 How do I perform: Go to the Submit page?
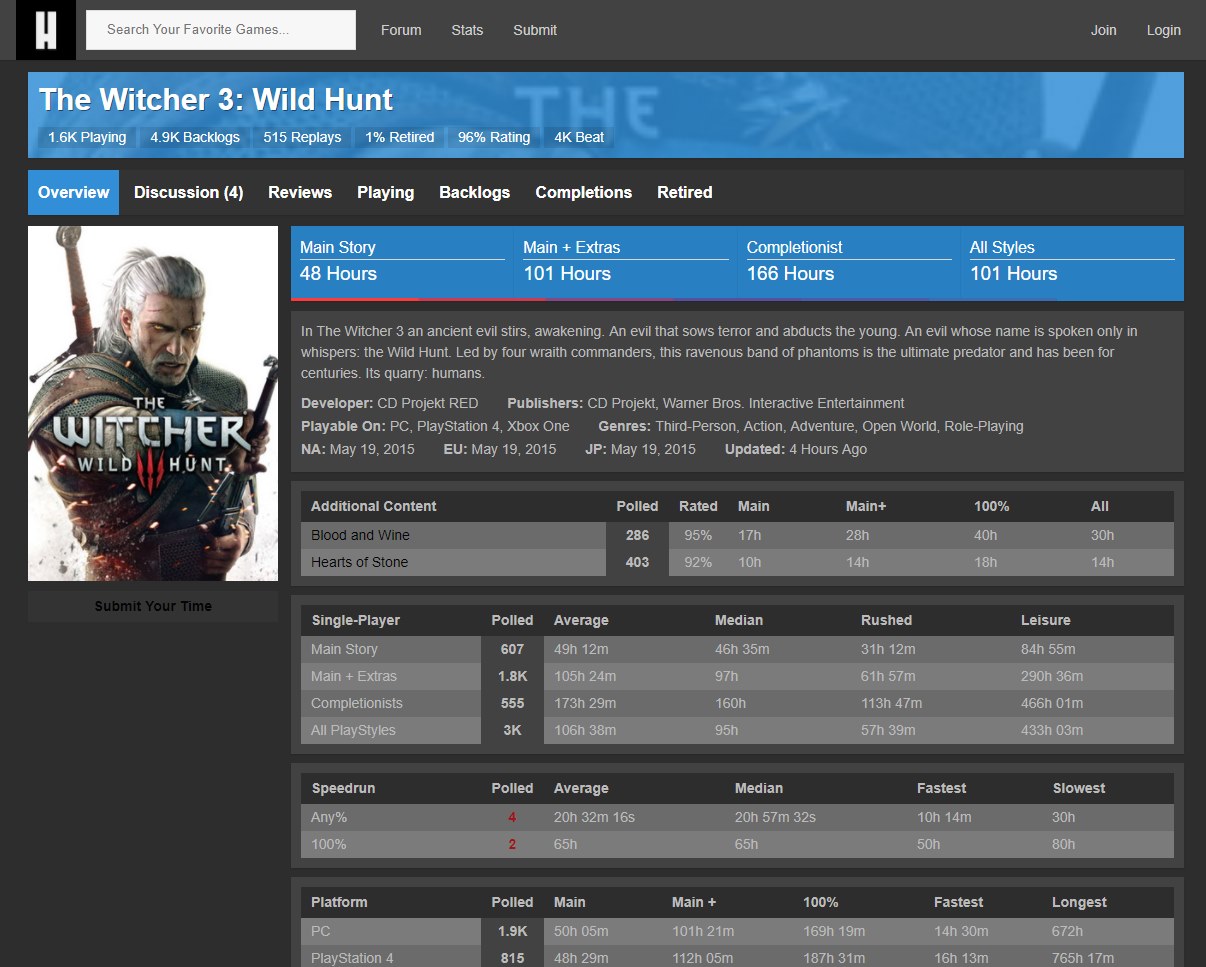(x=535, y=30)
